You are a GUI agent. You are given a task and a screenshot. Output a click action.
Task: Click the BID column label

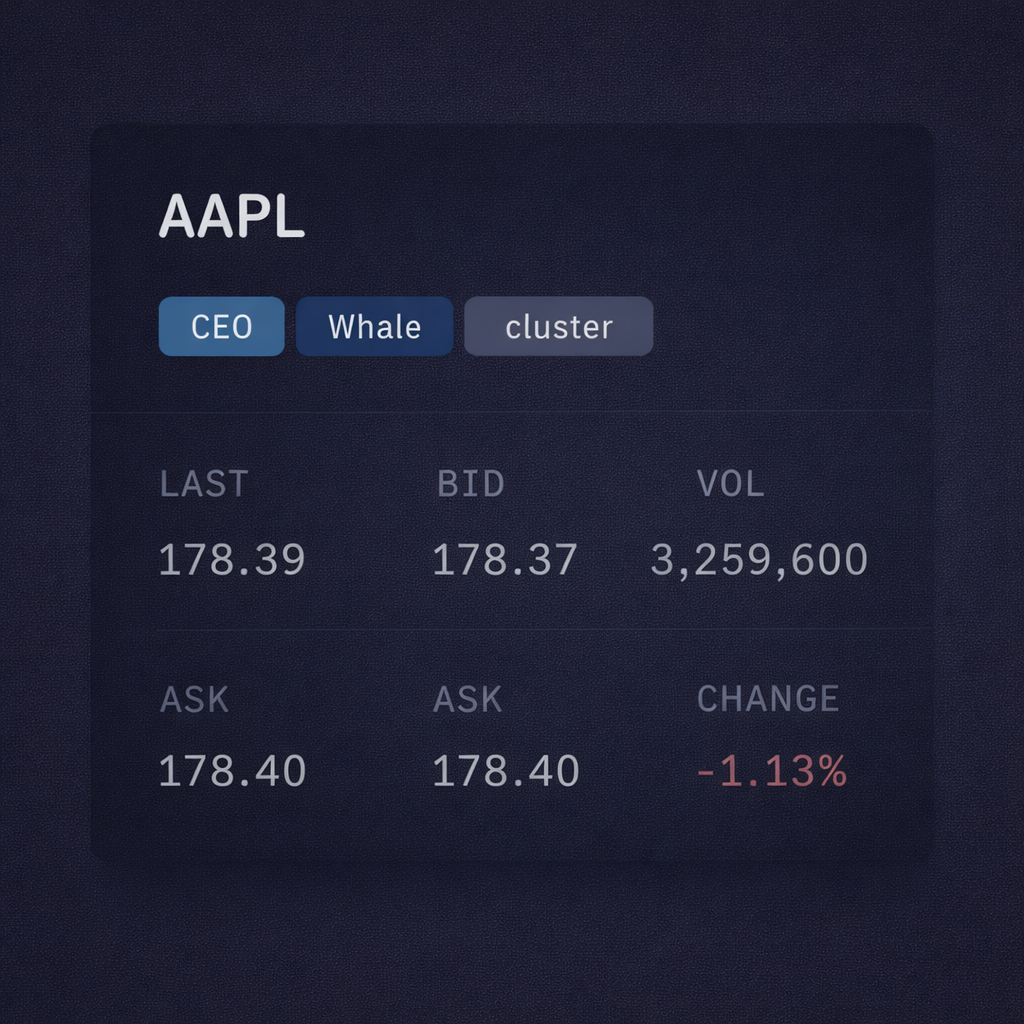(470, 484)
